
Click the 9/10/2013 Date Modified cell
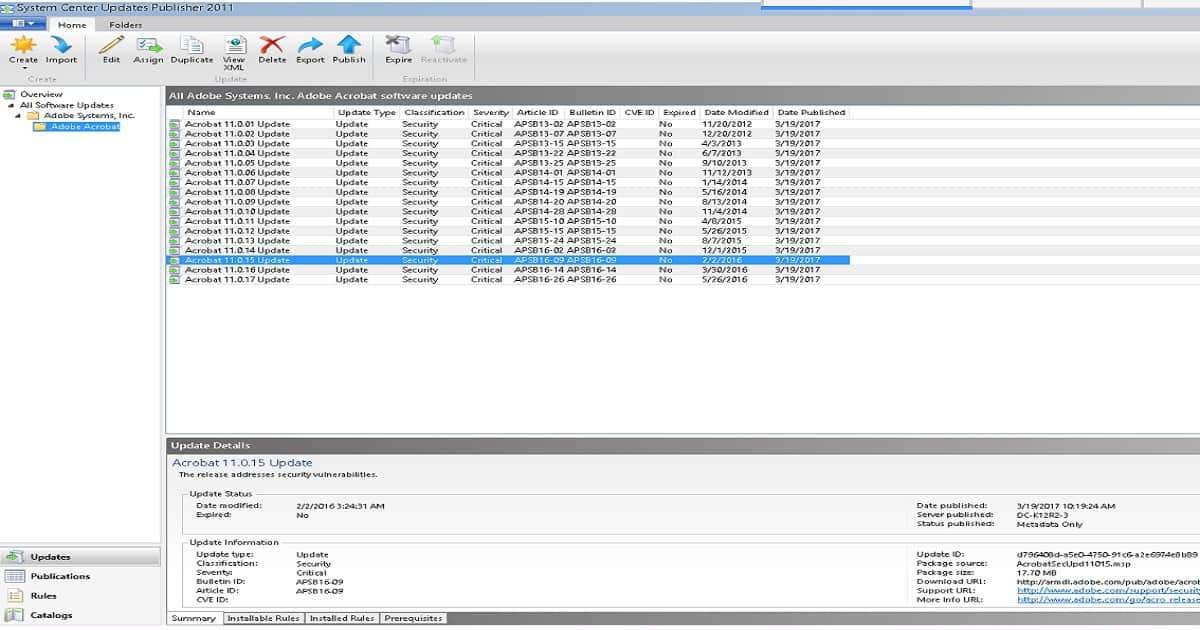point(726,163)
